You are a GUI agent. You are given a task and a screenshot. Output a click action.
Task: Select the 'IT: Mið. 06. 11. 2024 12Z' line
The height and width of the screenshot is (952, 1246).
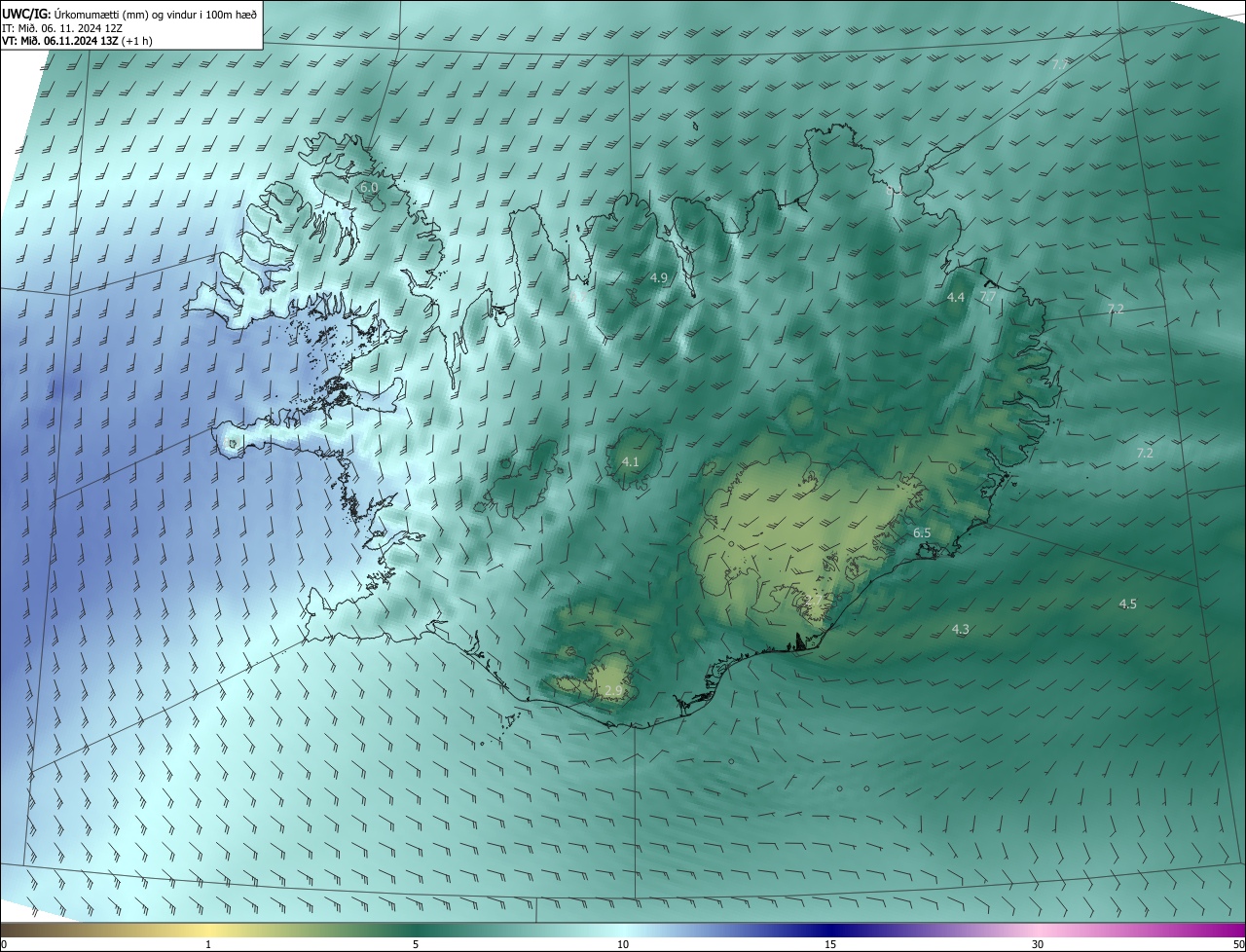pos(63,27)
